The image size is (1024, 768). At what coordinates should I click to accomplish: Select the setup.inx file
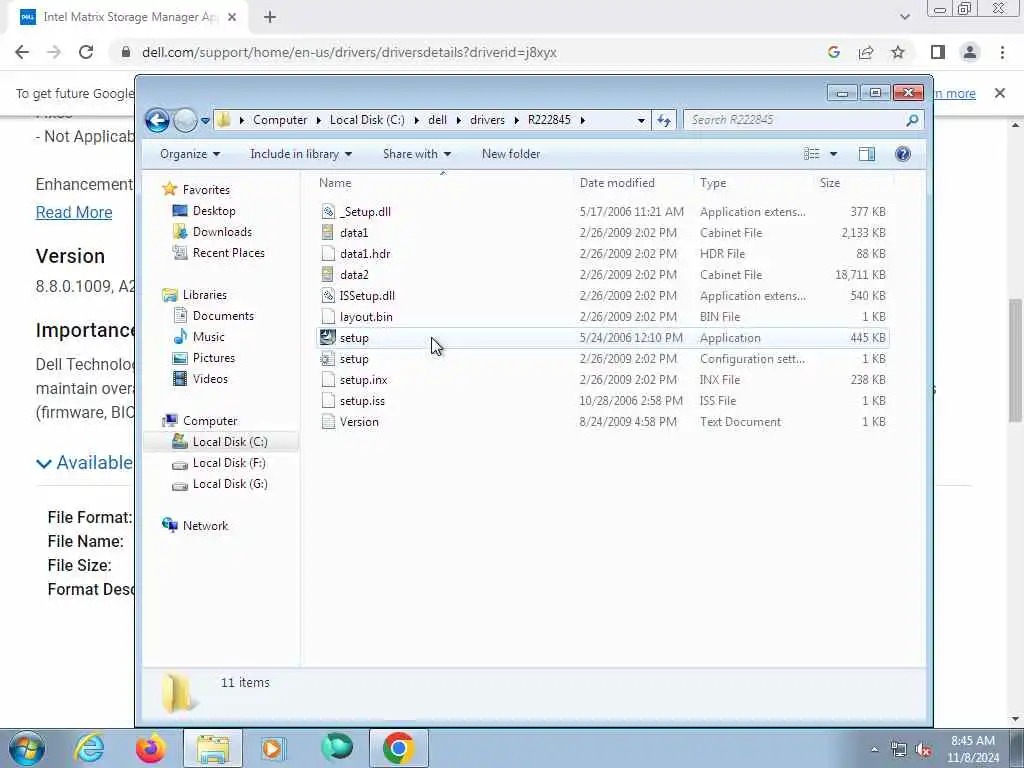coord(363,379)
